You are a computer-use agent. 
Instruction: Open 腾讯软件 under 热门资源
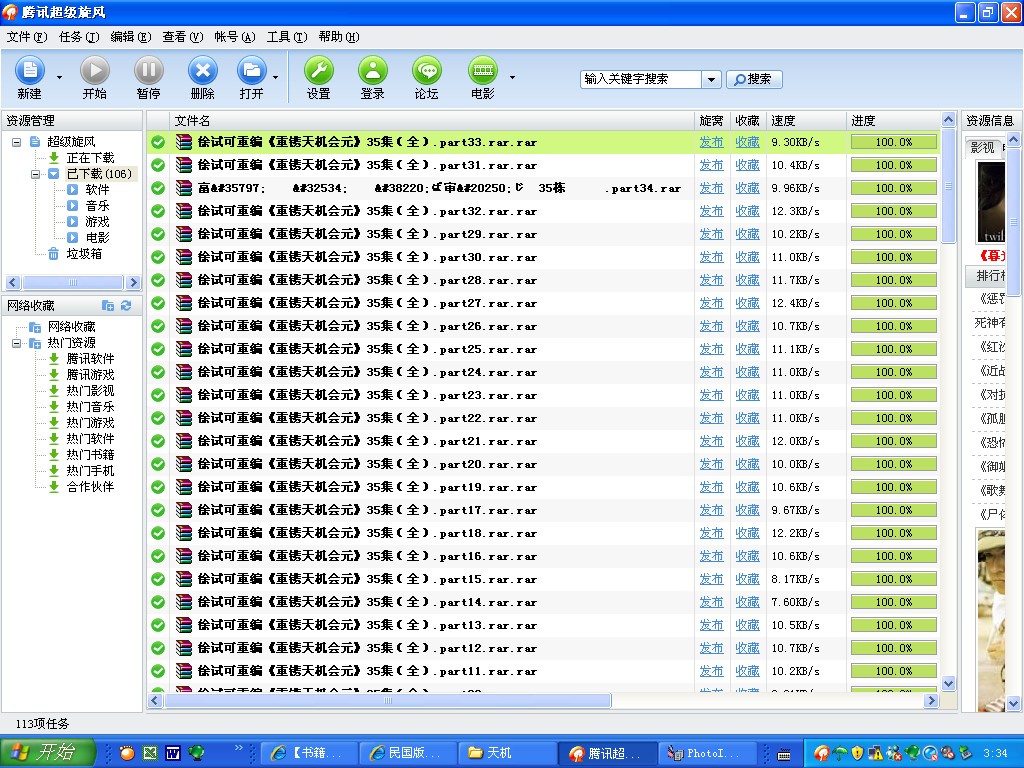tap(90, 359)
